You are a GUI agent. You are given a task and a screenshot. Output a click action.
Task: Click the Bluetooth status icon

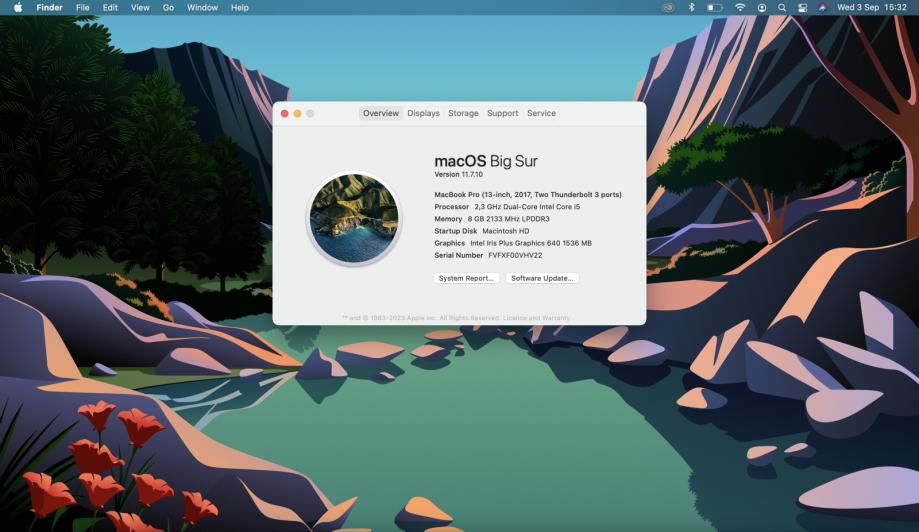[x=691, y=8]
